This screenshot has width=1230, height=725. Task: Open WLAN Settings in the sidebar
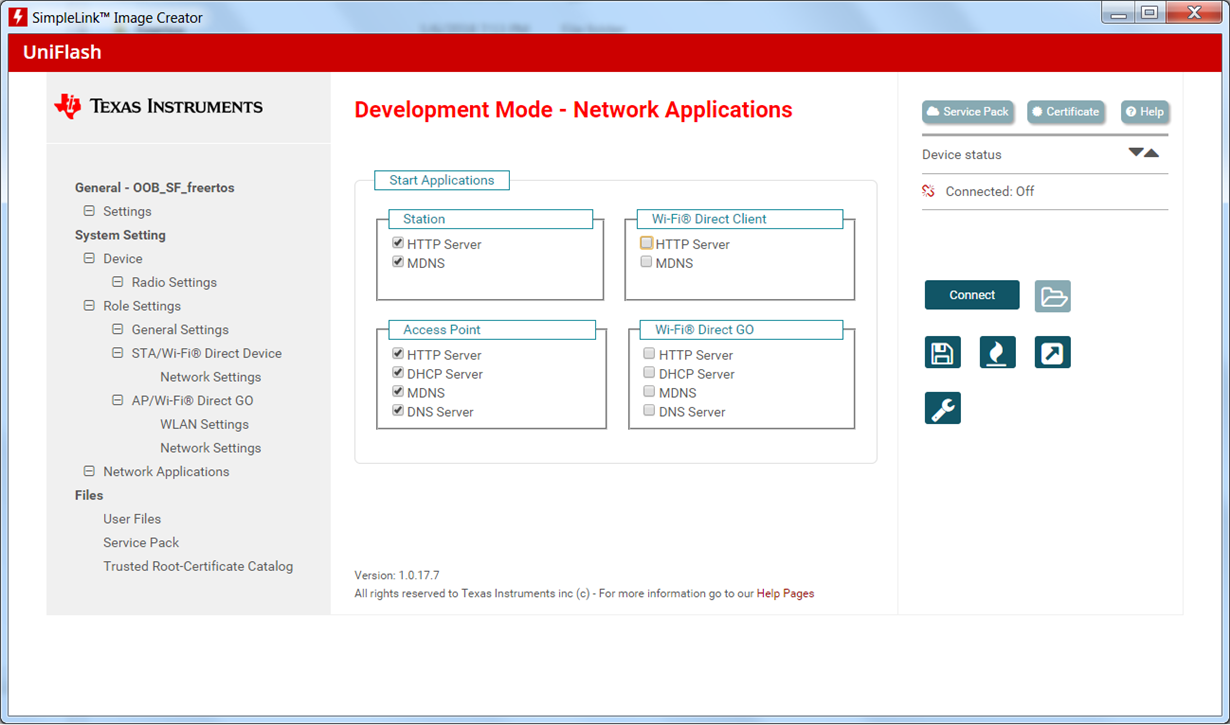tap(204, 424)
